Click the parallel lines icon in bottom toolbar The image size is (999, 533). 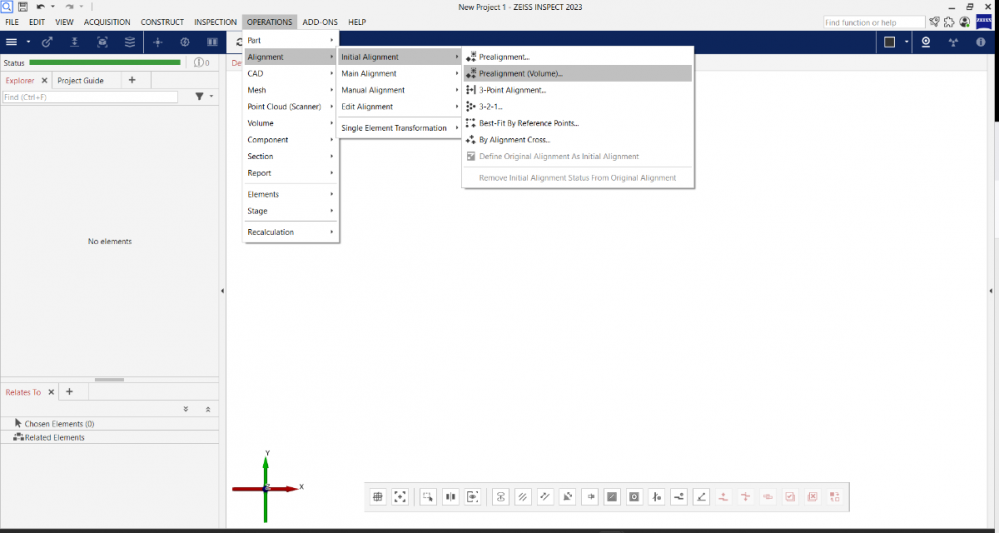click(522, 497)
